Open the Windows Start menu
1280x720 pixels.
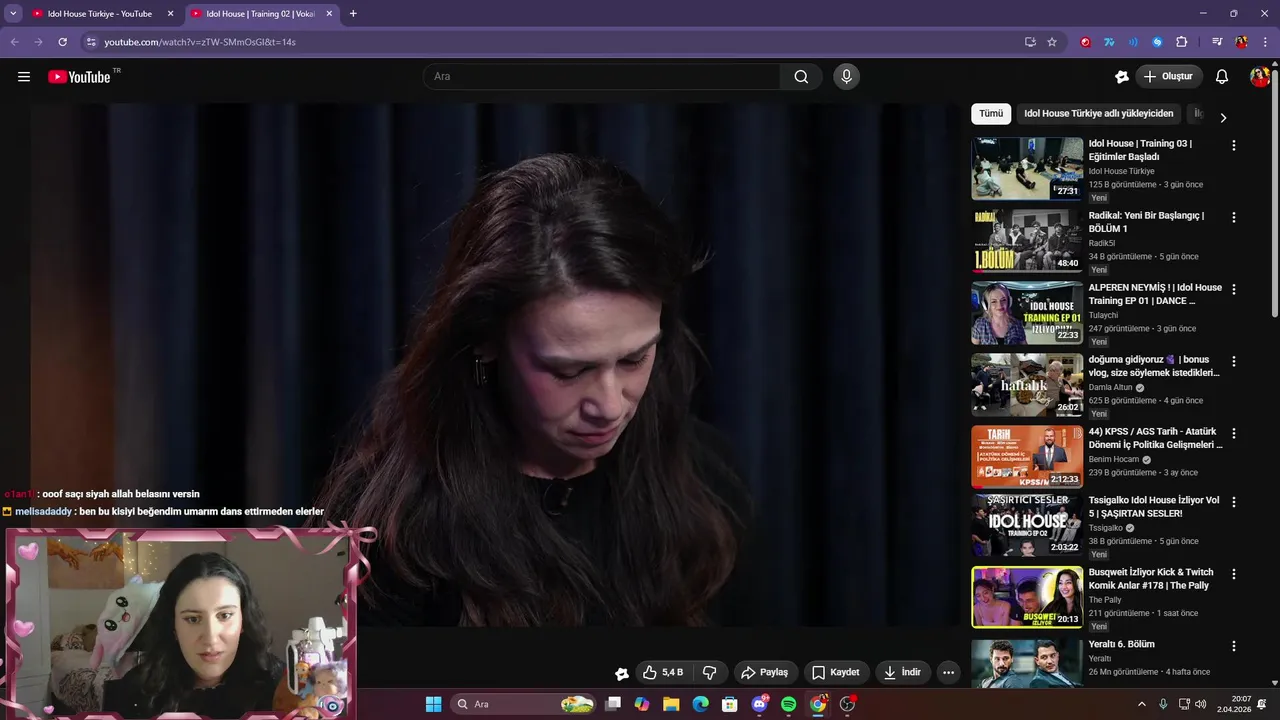(433, 704)
